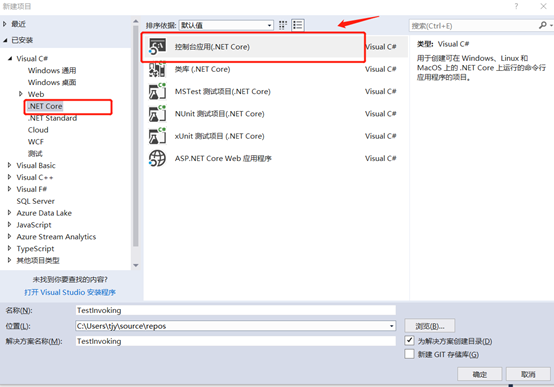The image size is (554, 387).
Task: Toggle create directory for solution checkbox
Action: [x=409, y=340]
